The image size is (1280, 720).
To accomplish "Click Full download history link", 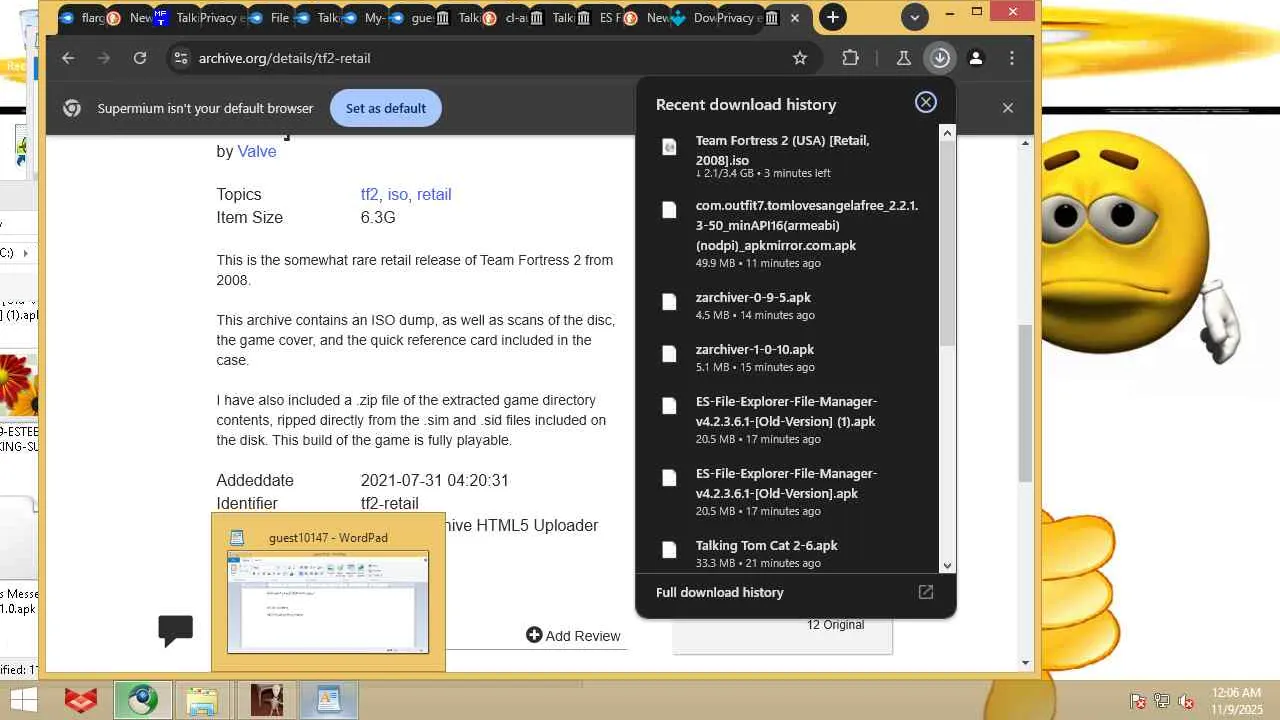I will pos(720,592).
